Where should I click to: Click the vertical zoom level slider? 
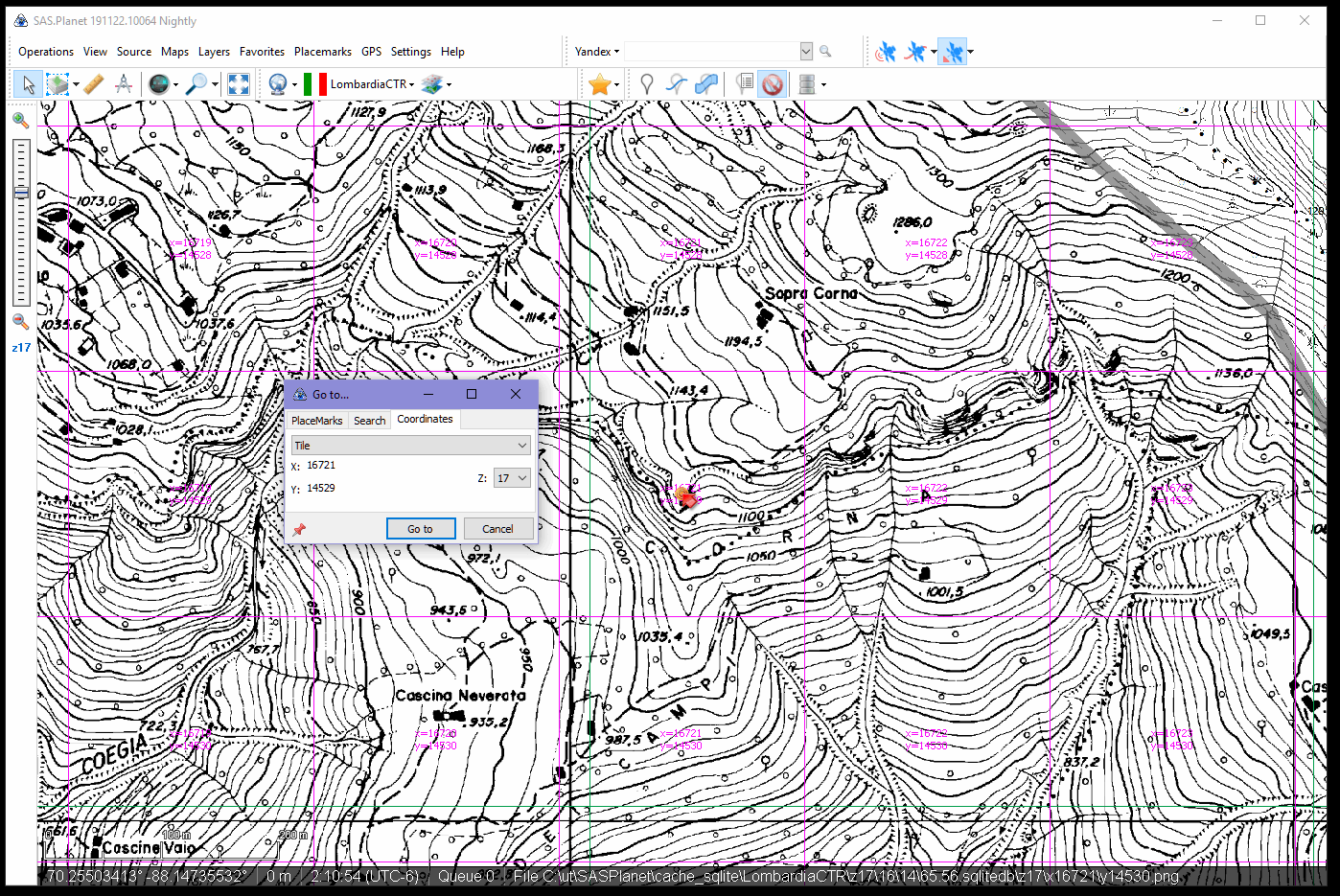21,220
